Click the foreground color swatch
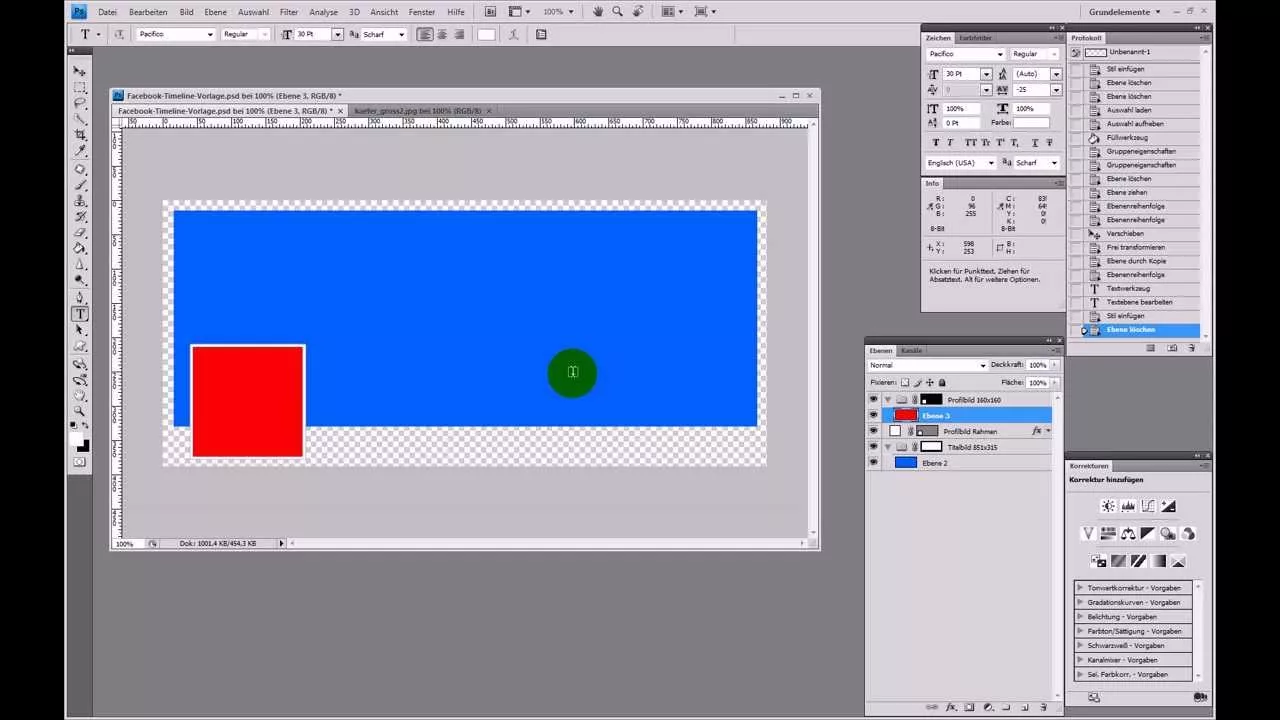Screen dimensions: 1280x720 [x=79, y=441]
